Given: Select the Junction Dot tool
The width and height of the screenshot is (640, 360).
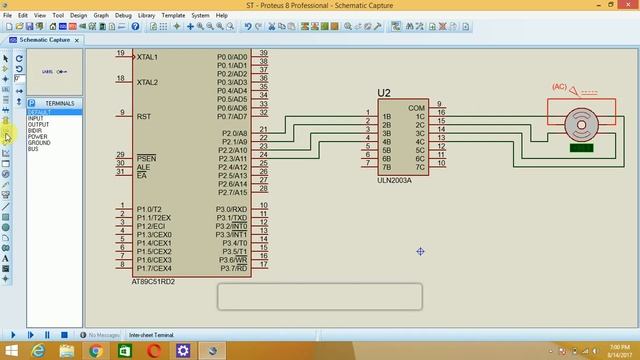Looking at the screenshot, I should tap(6, 79).
